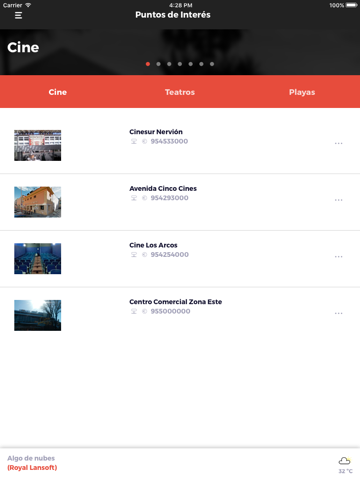Tap map icon under Centro Comercial Zona Este

click(134, 311)
